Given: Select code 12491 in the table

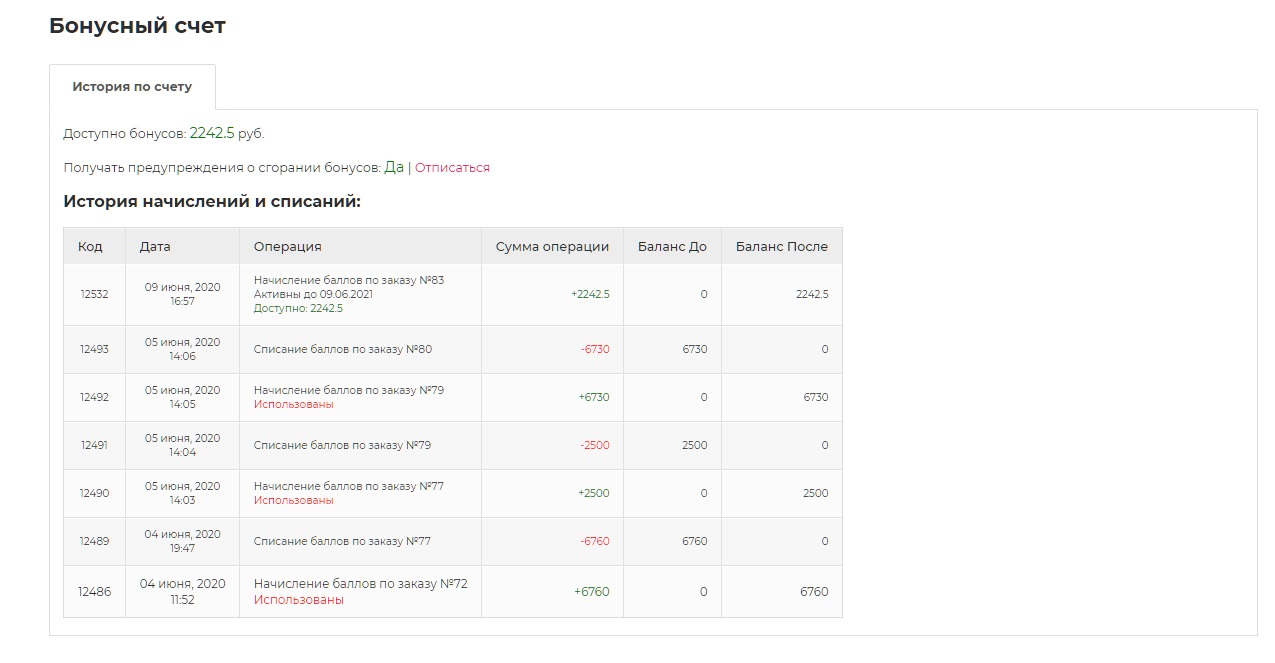Looking at the screenshot, I should click(x=94, y=445).
